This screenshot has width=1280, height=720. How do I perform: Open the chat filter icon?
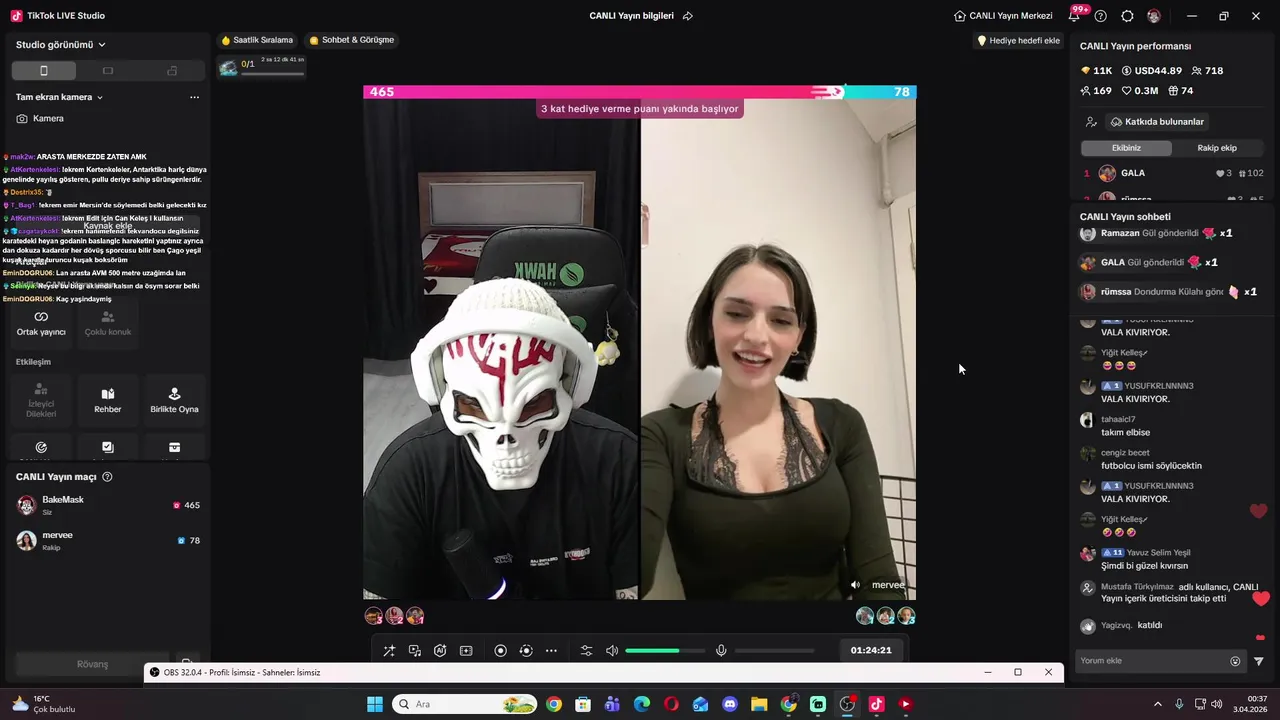click(1259, 661)
